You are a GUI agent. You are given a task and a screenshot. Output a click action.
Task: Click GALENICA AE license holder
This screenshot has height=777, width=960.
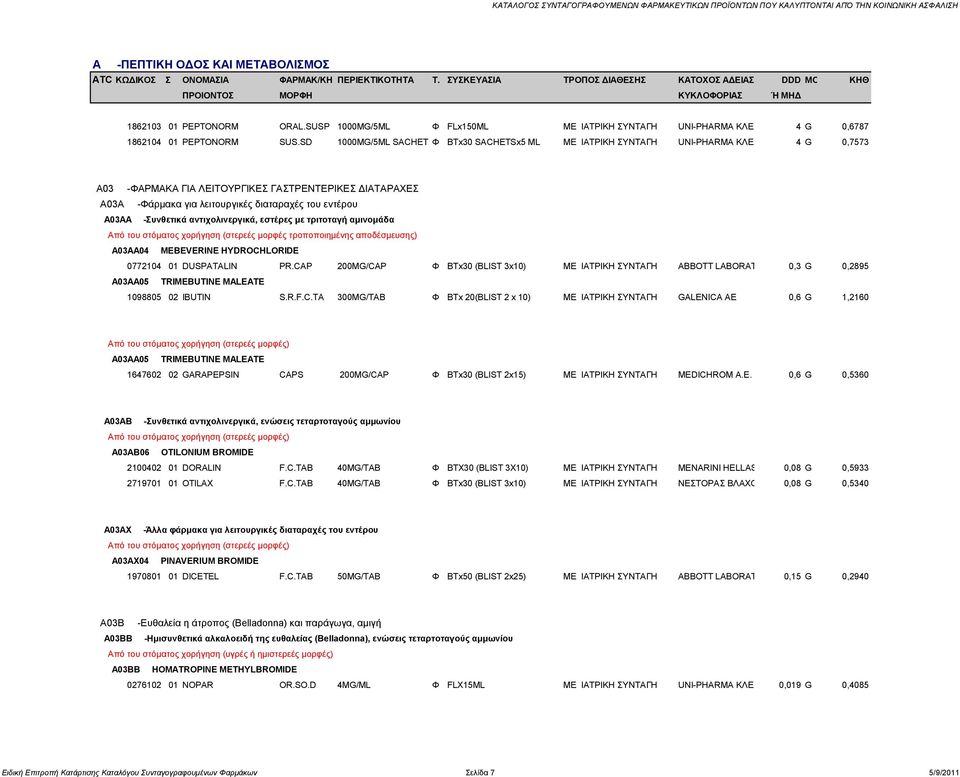[707, 298]
